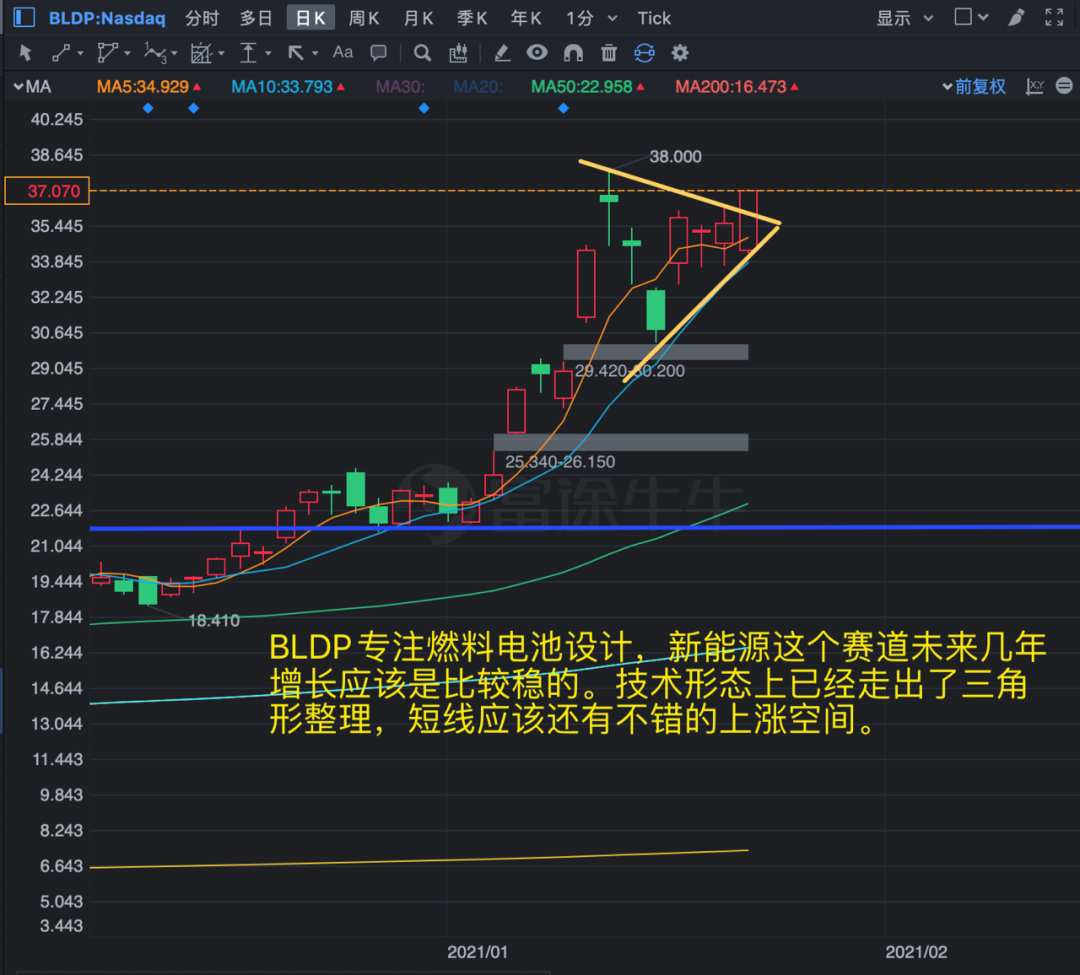Click the sync drawings icon
The height and width of the screenshot is (975, 1080).
[644, 53]
